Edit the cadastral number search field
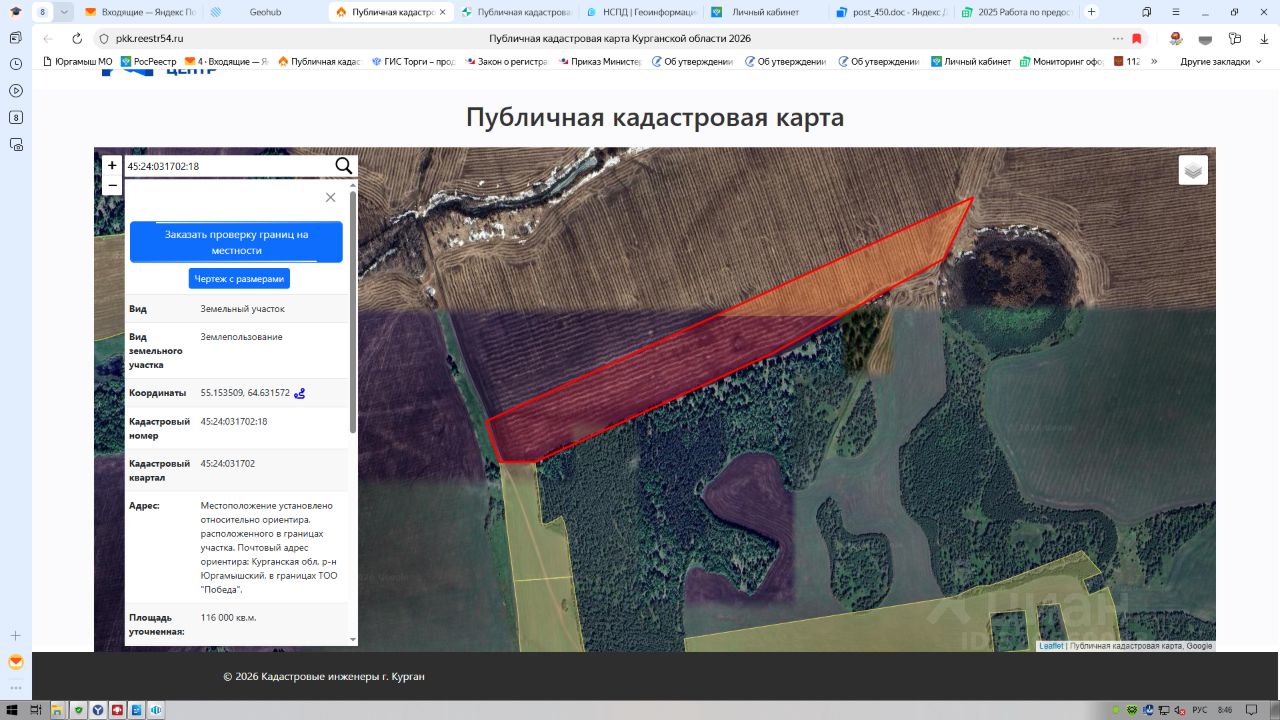This screenshot has width=1280, height=720. (229, 166)
